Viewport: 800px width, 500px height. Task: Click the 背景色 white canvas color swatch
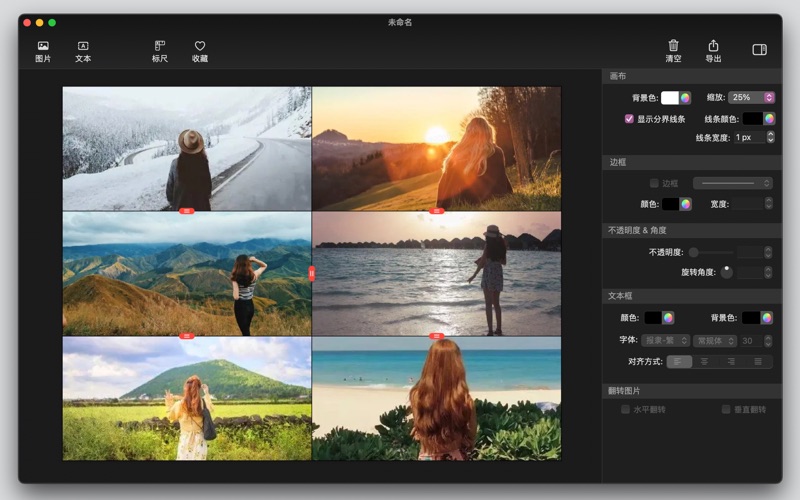[669, 98]
